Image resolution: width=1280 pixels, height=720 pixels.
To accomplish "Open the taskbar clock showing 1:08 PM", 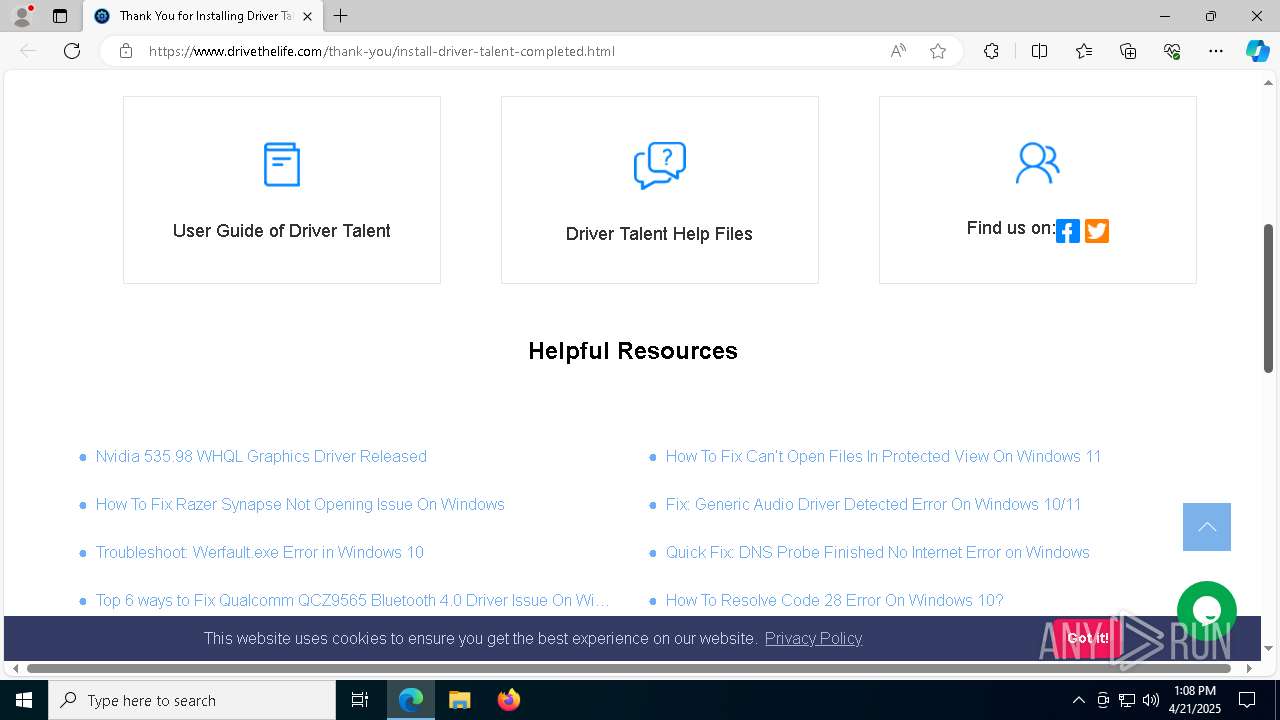I will (x=1196, y=700).
